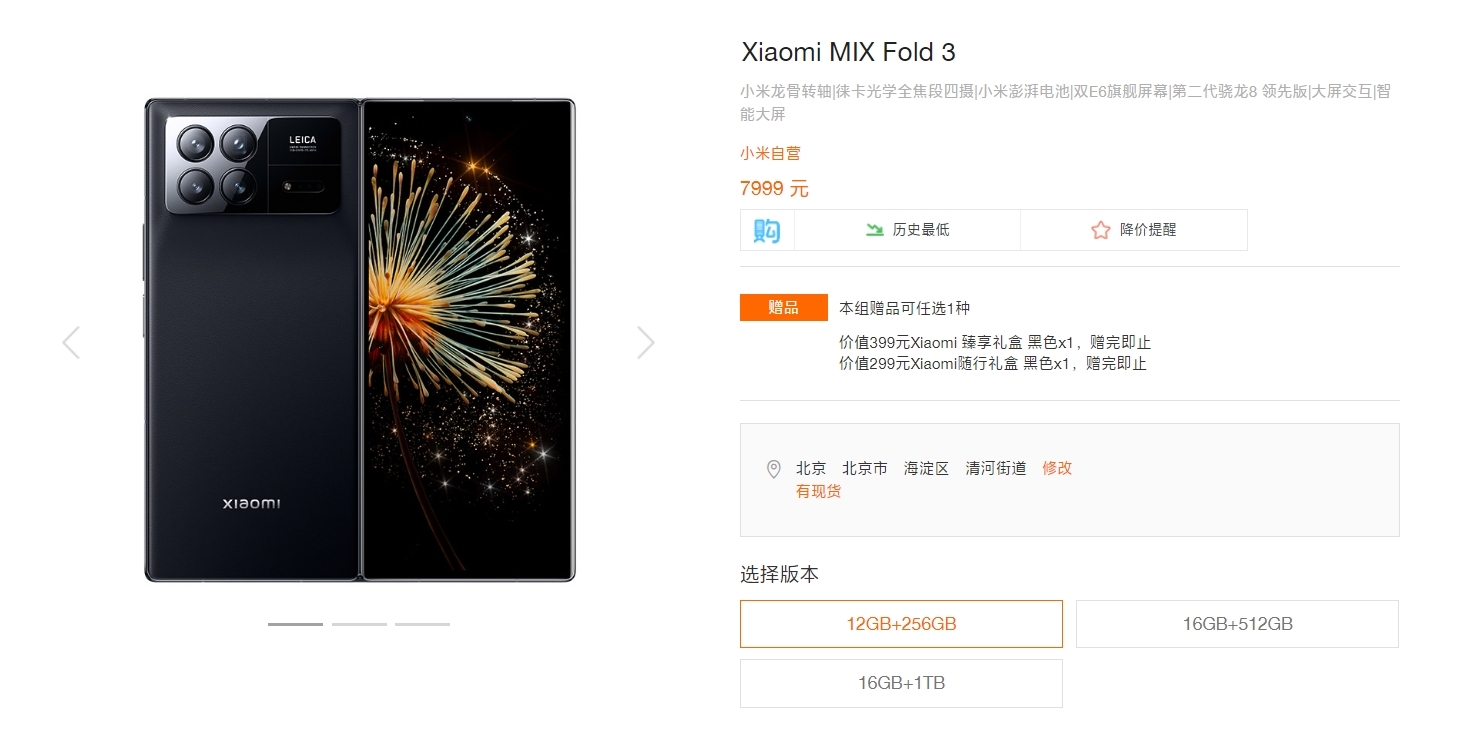Image resolution: width=1465 pixels, height=733 pixels.
Task: Click the star price alert icon
Action: tap(1100, 230)
